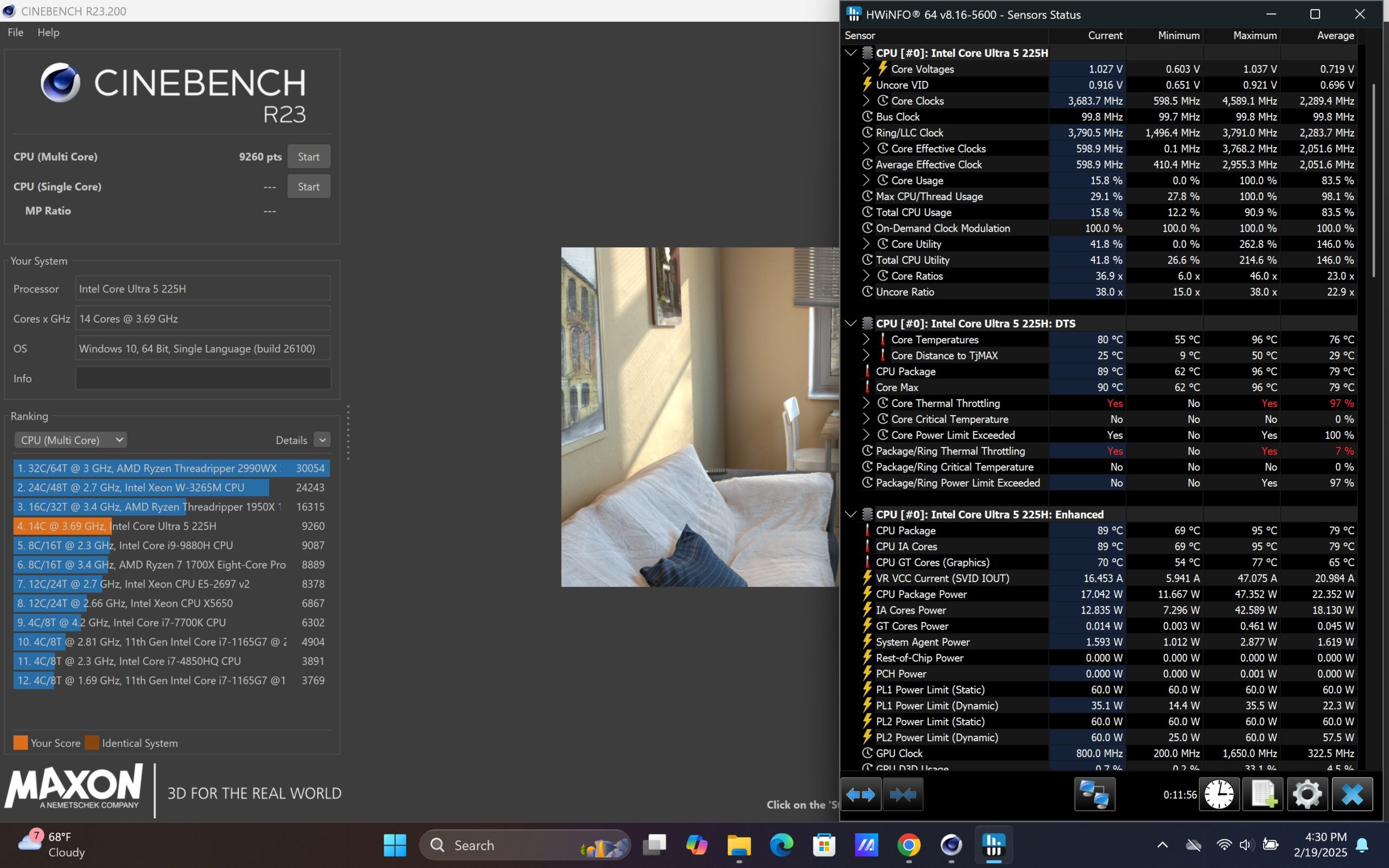Click the rendered room image preview
Viewport: 1389px width, 868px height.
[x=700, y=417]
